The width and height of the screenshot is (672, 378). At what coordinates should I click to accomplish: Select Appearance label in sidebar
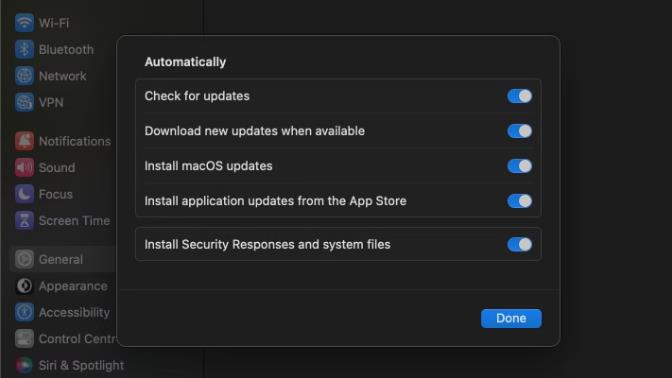coord(73,286)
